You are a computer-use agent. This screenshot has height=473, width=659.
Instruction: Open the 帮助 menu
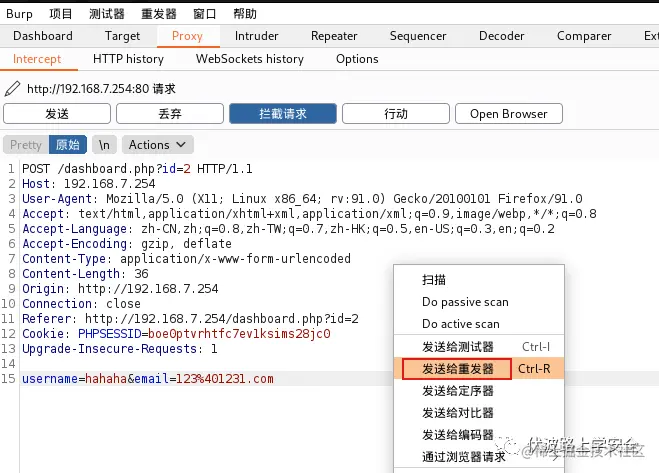tap(245, 14)
